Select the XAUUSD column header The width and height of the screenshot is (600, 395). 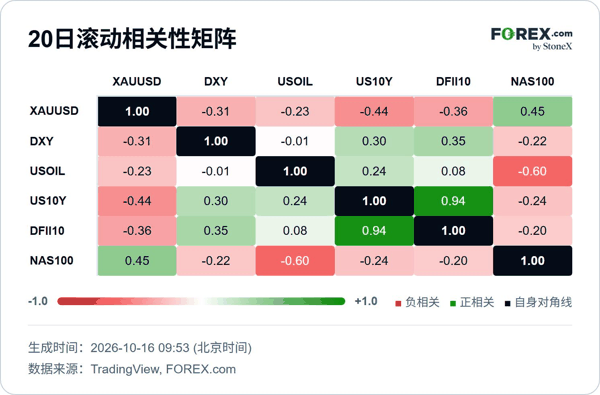point(137,82)
